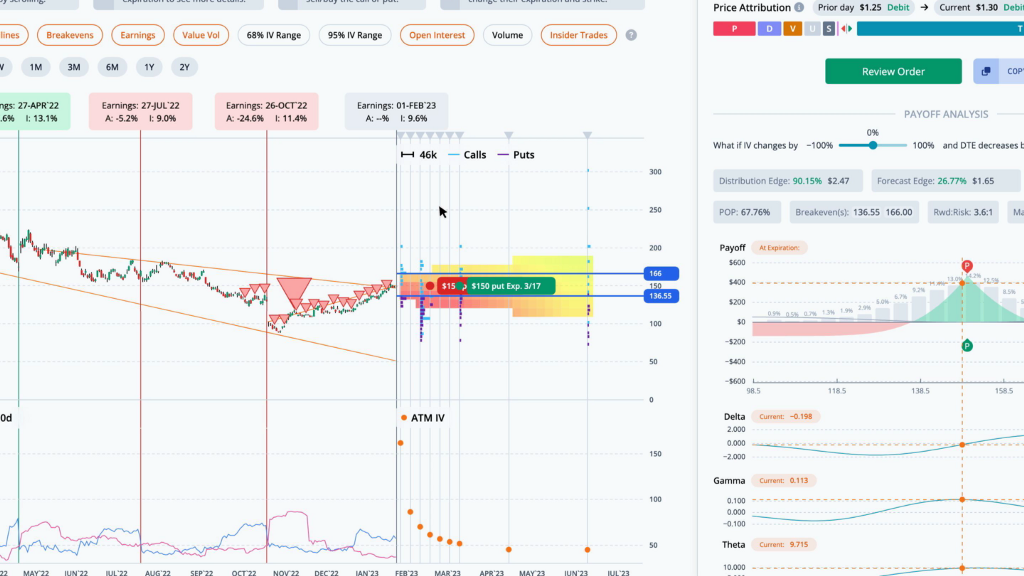Toggle the Open Interest overlay chip
This screenshot has height=576, width=1024.
pos(437,35)
